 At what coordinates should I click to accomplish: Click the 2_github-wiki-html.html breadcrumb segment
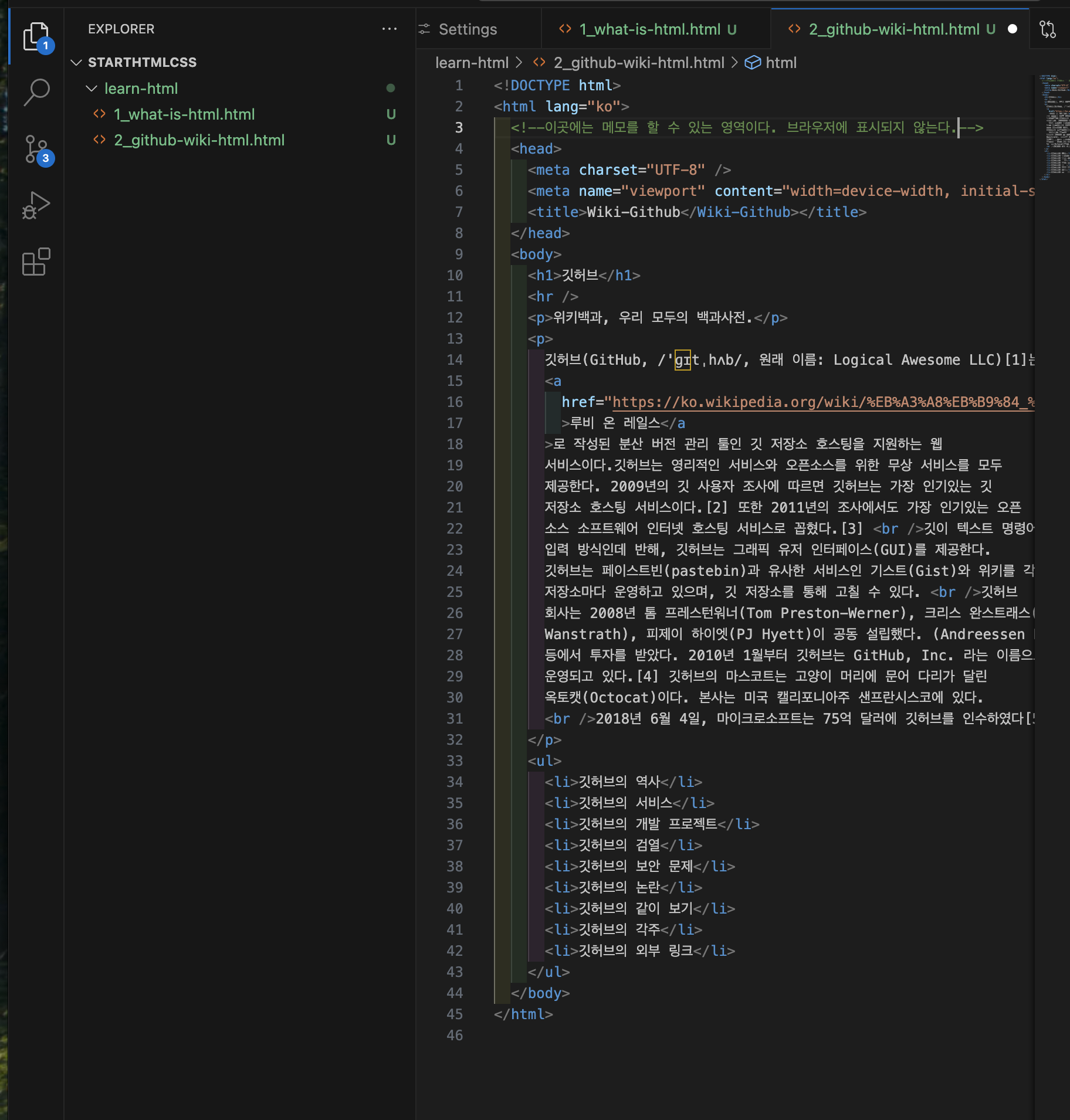639,63
